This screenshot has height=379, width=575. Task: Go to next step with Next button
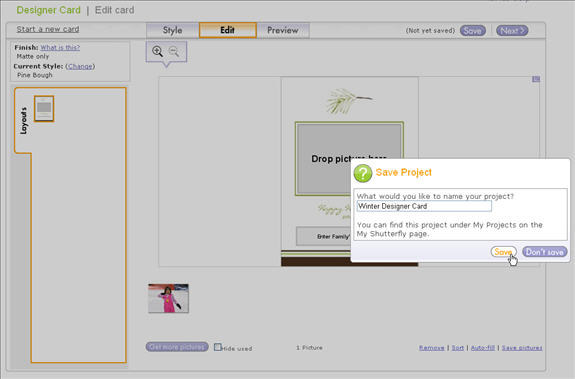512,30
